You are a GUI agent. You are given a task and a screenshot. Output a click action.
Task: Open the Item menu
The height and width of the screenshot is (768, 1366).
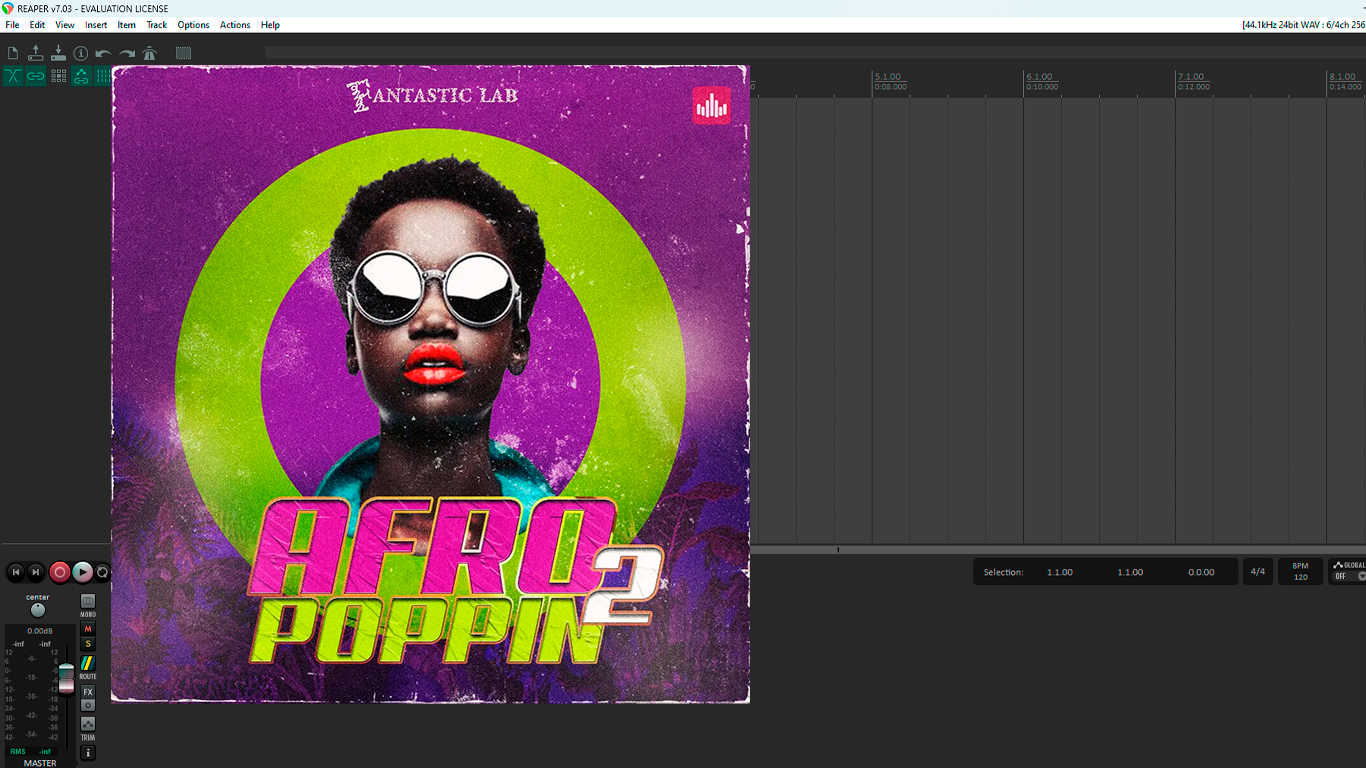[127, 25]
